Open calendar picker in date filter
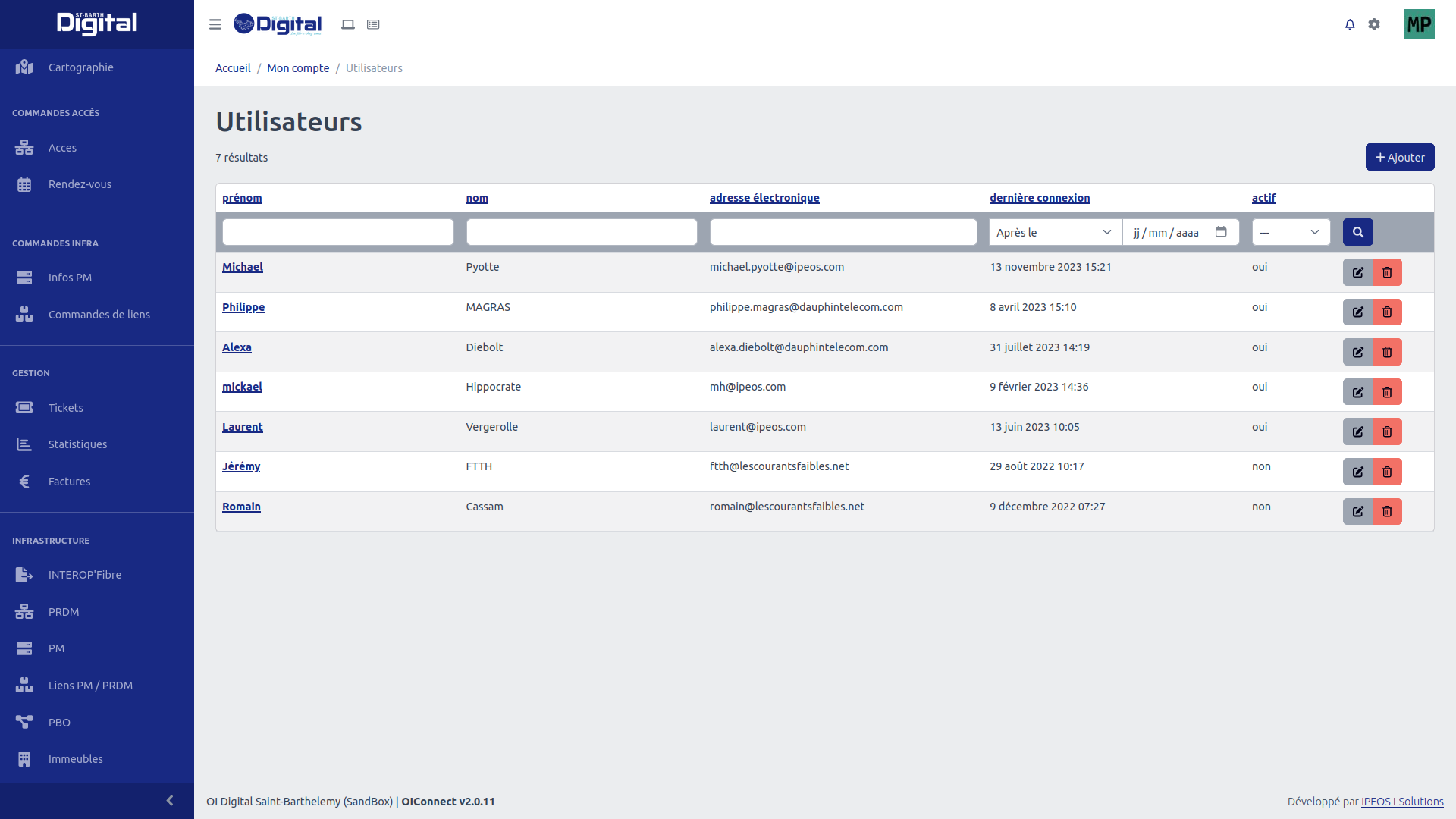 tap(1221, 232)
